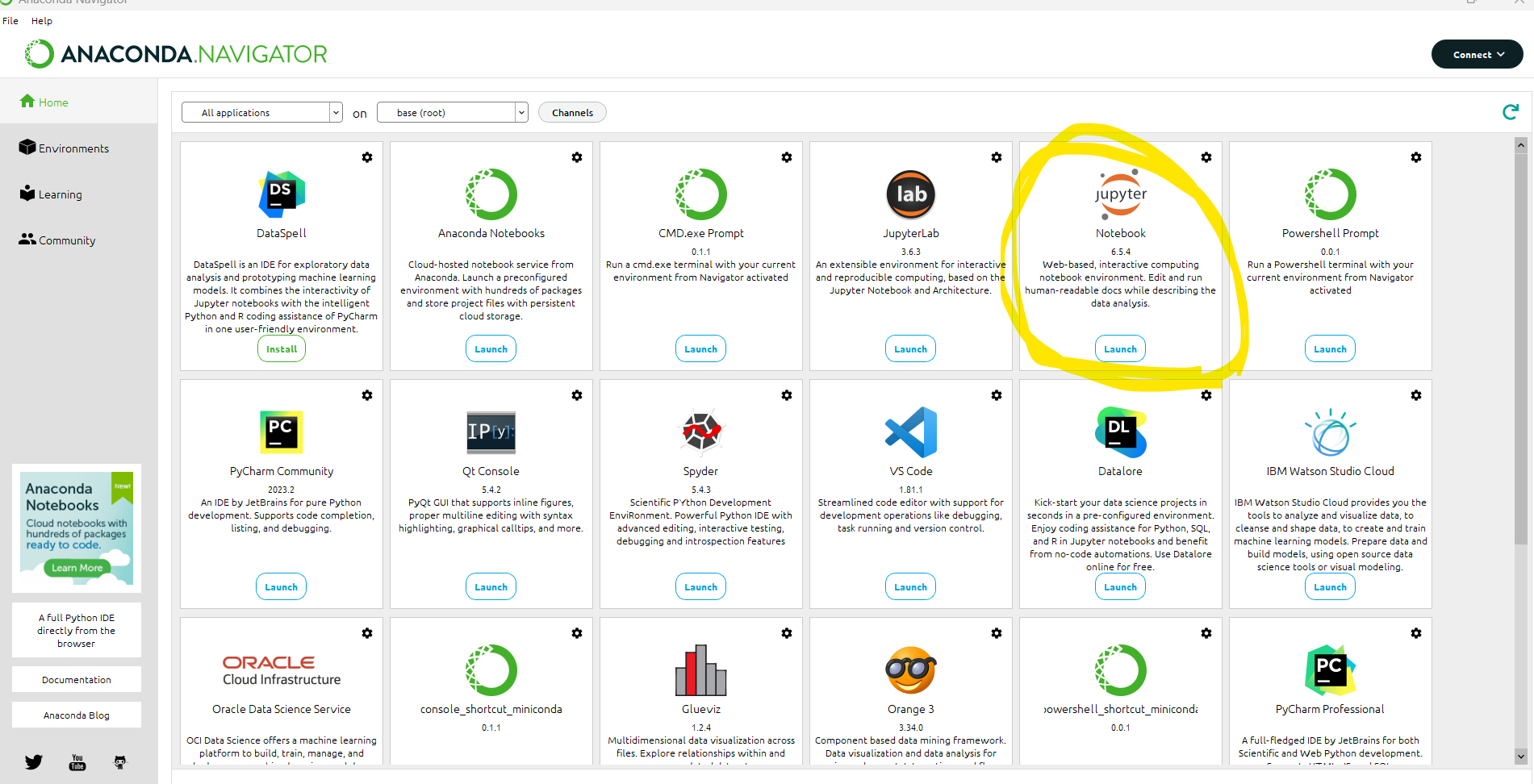Open the Qt Console tile gear options
This screenshot has width=1534, height=784.
[x=577, y=395]
